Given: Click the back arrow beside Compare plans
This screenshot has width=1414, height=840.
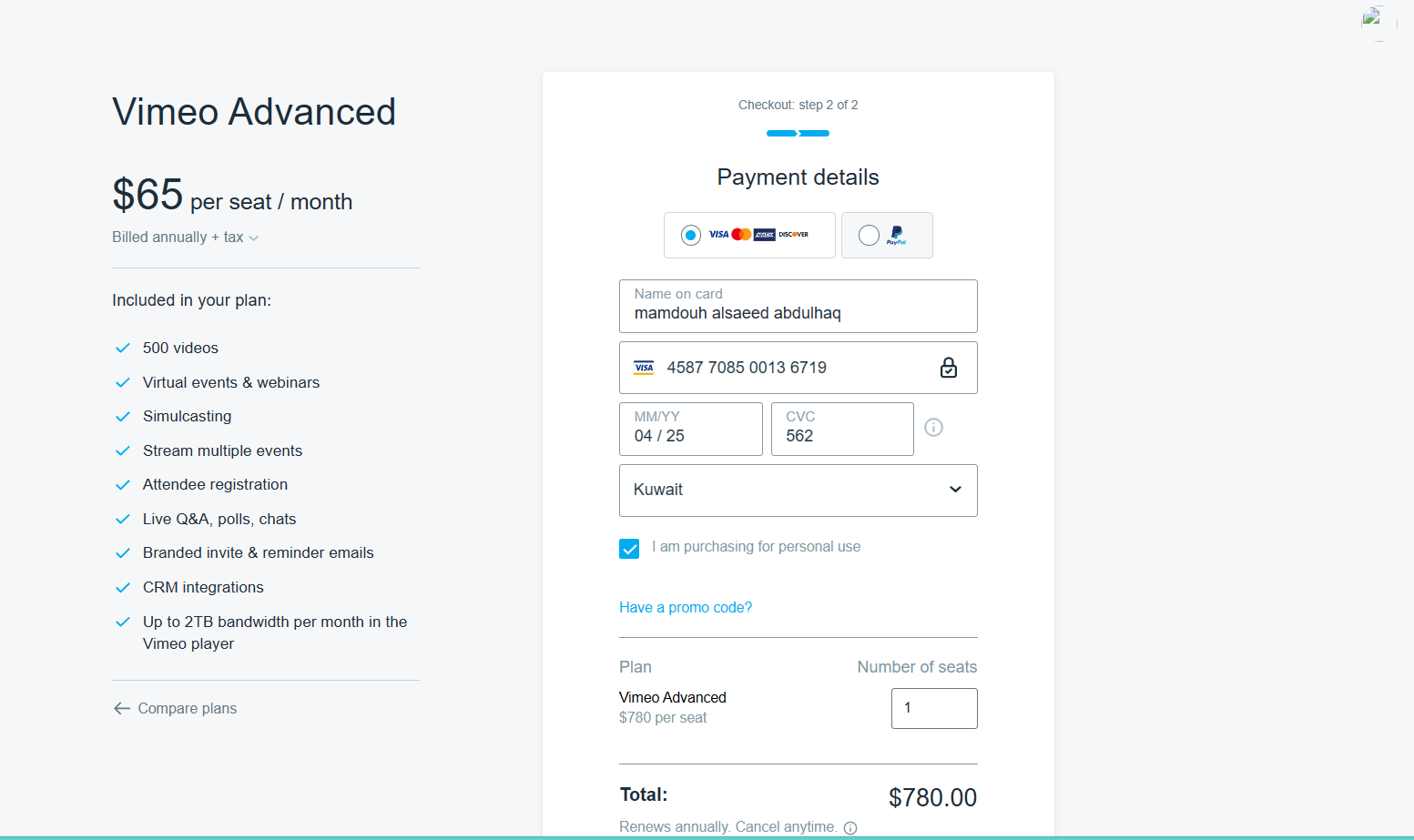Looking at the screenshot, I should tap(122, 709).
